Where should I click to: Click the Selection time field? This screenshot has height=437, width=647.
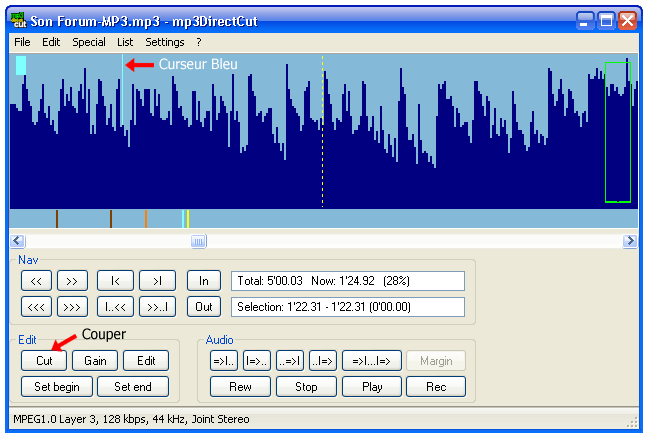click(x=348, y=307)
